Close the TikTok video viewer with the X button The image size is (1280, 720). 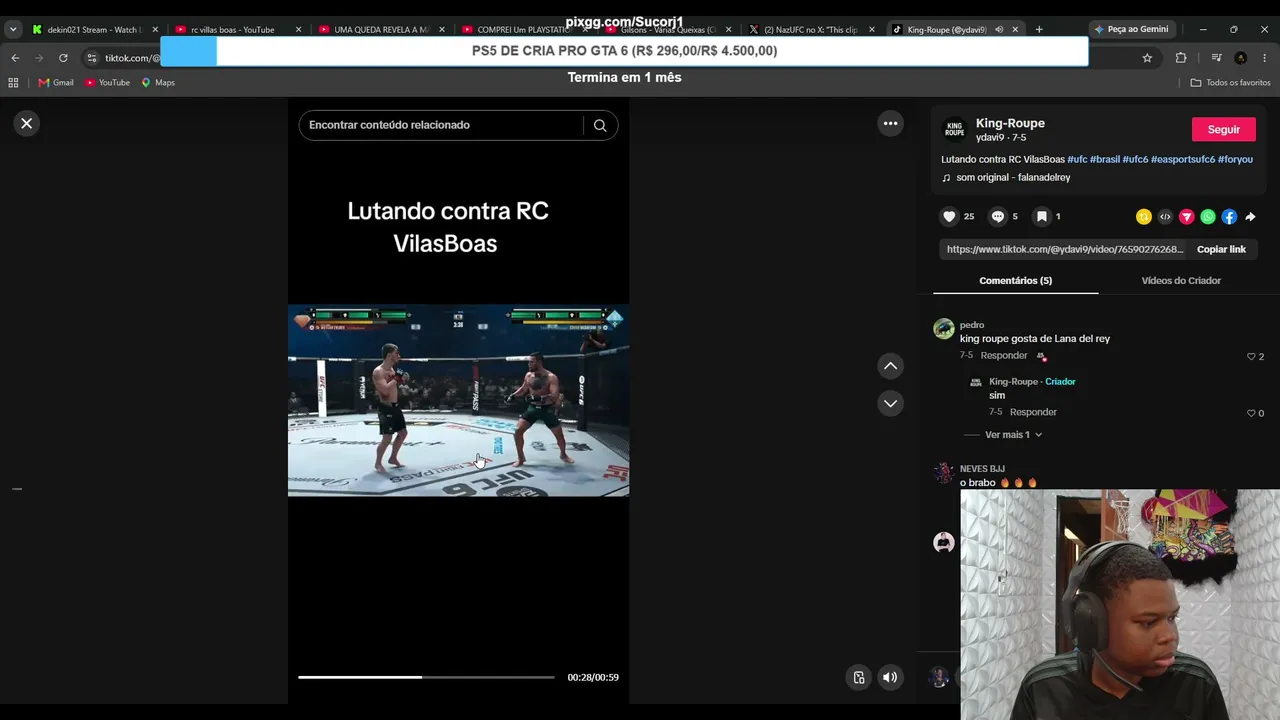[27, 123]
